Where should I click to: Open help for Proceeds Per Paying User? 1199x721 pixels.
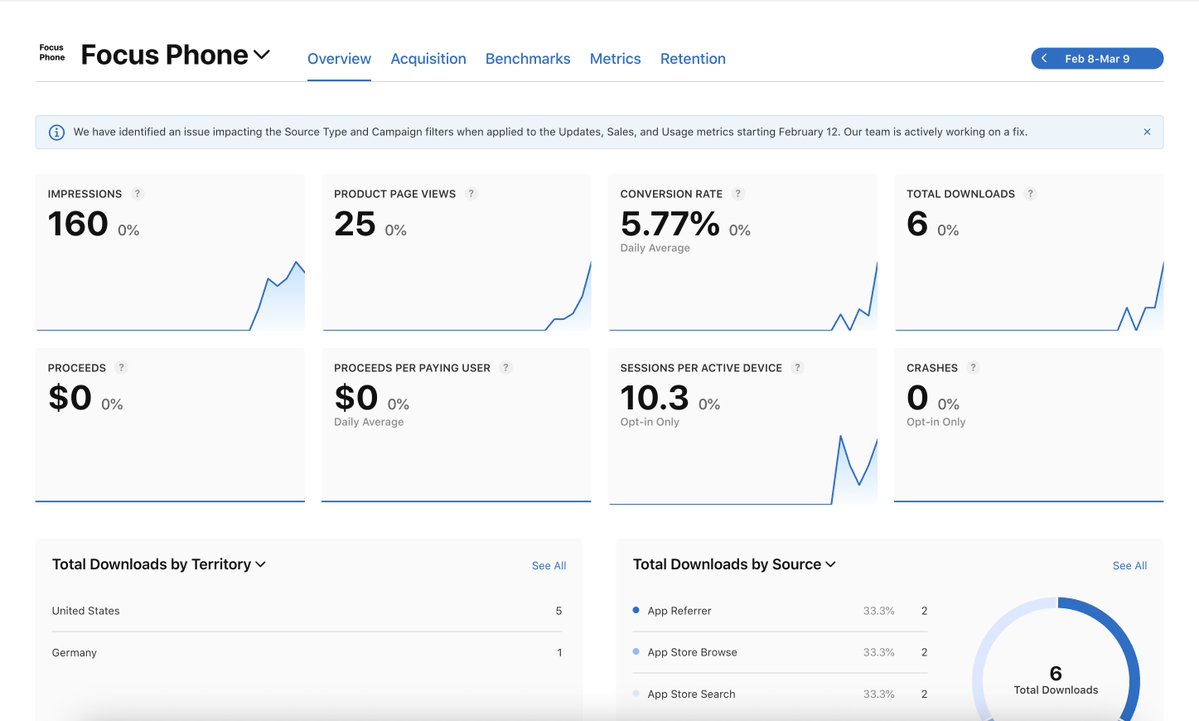click(505, 368)
